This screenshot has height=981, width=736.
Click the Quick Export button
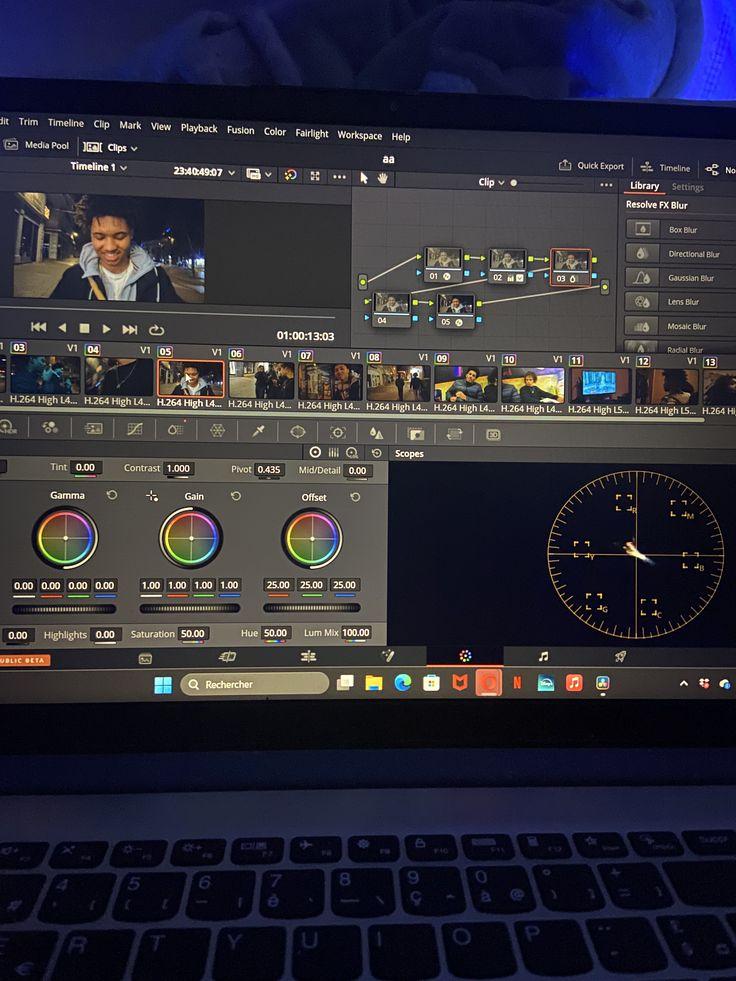click(592, 166)
